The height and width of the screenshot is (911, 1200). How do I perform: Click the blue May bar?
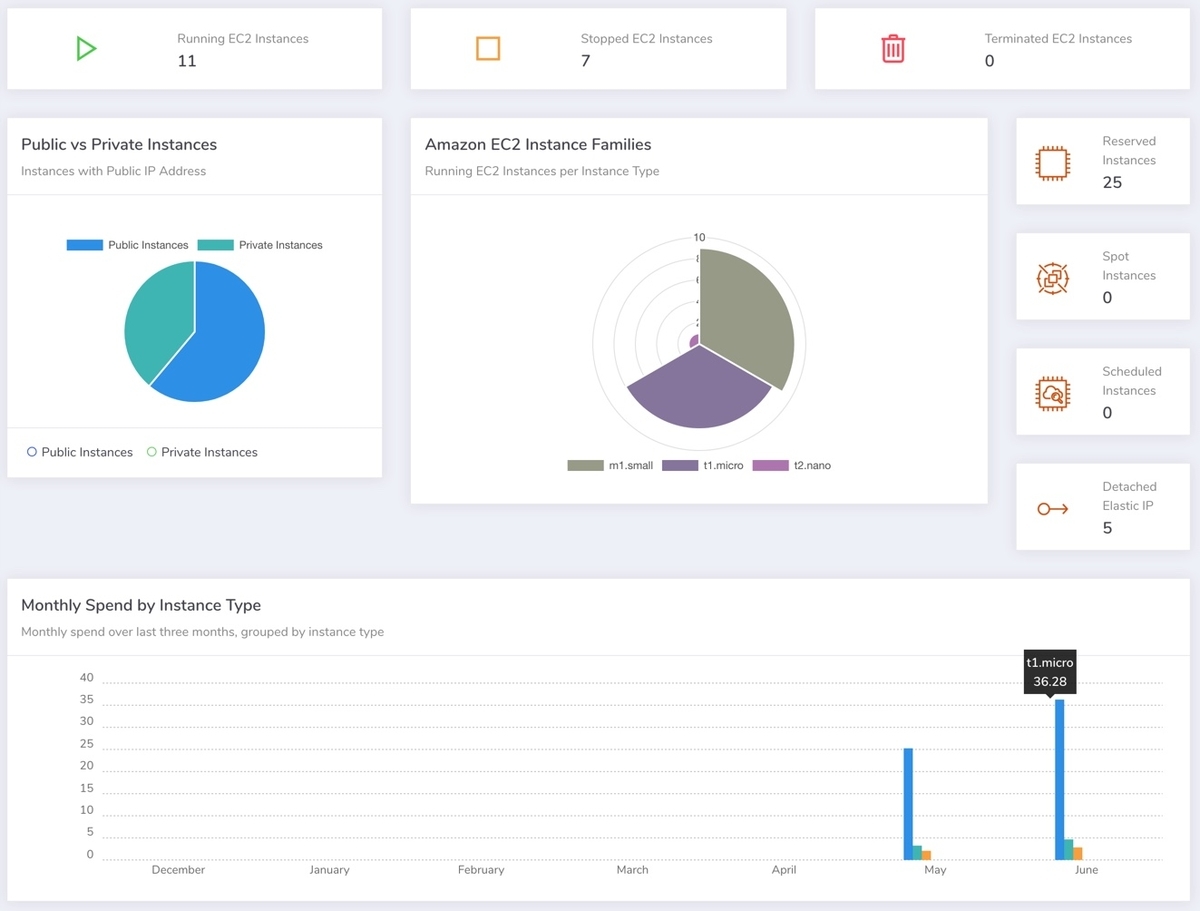tap(908, 804)
